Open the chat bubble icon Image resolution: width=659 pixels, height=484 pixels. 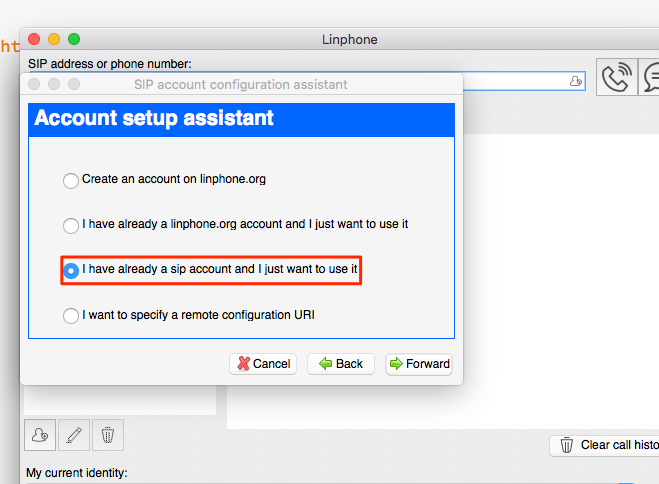[649, 77]
